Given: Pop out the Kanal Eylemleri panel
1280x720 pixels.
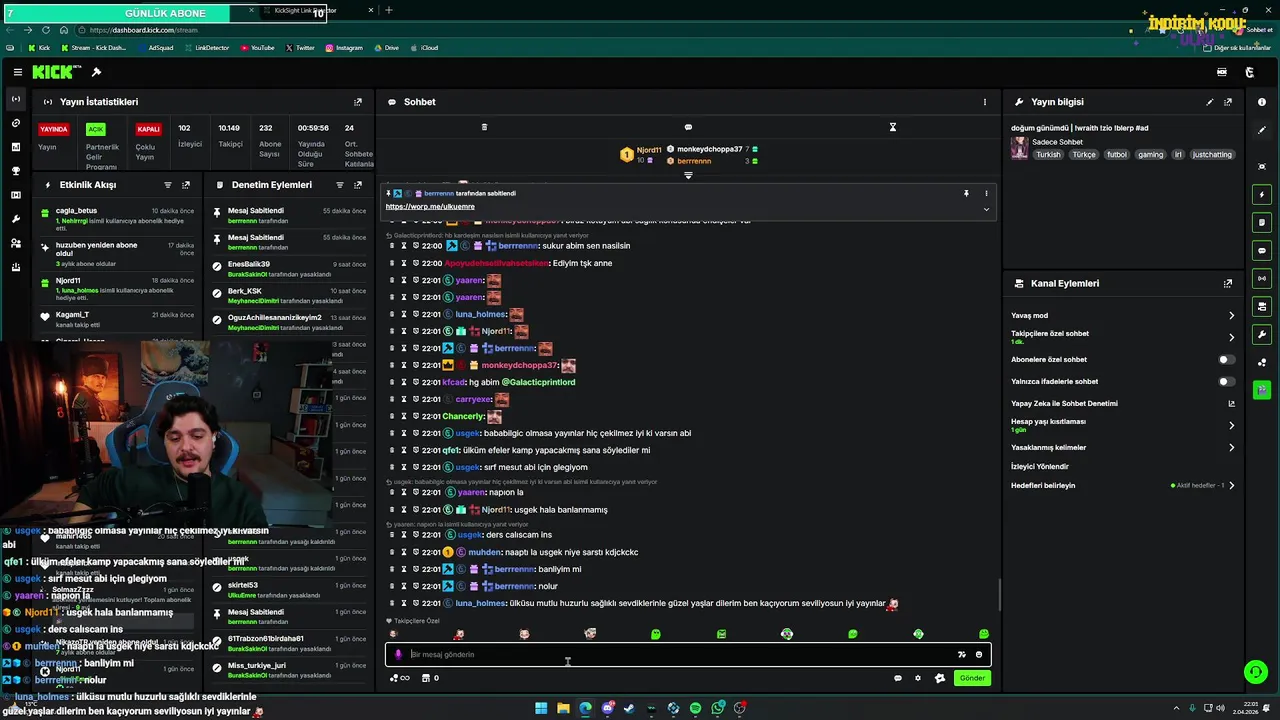Looking at the screenshot, I should [x=1228, y=284].
